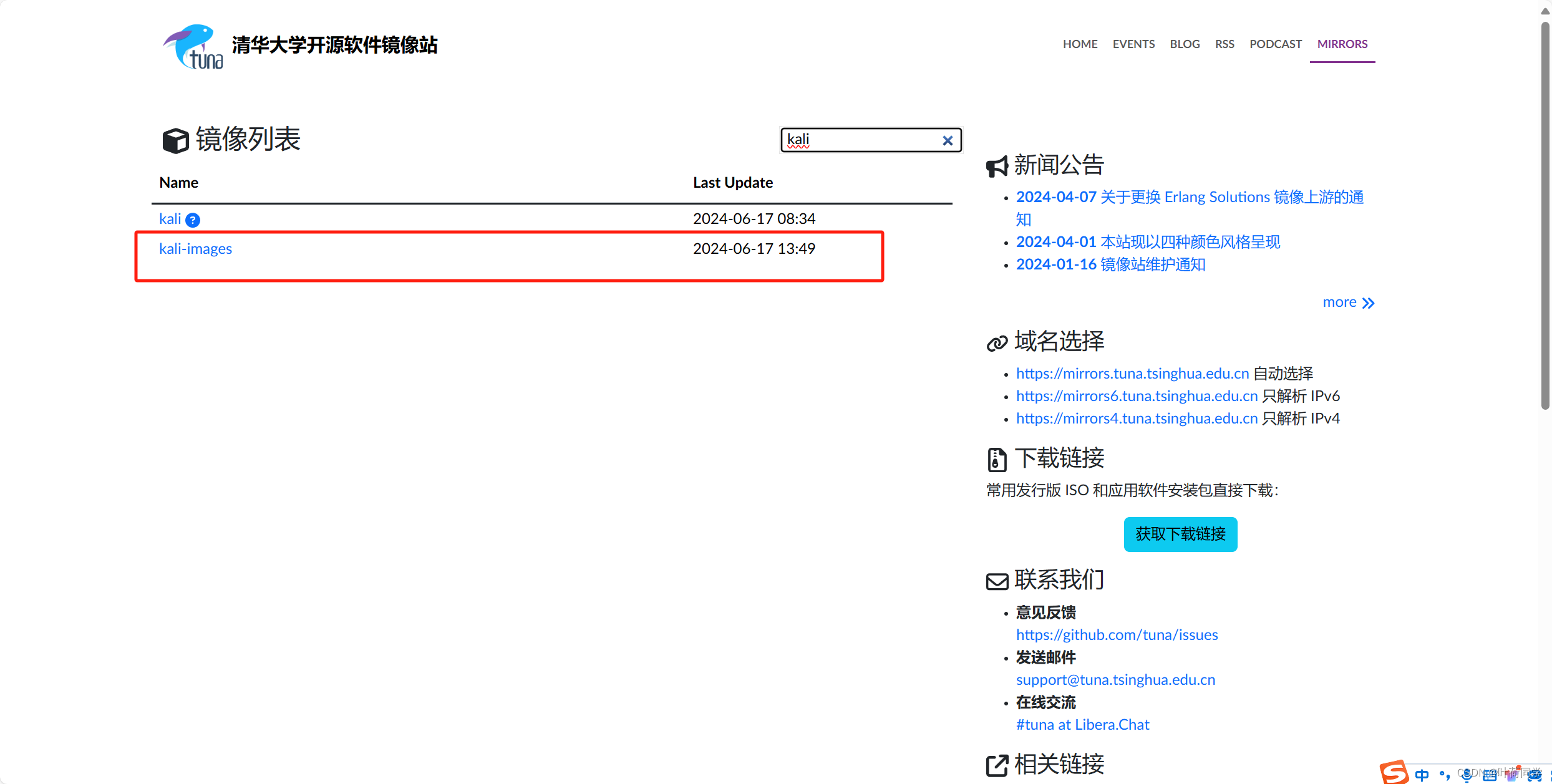This screenshot has width=1552, height=784.
Task: Click the 2024-06-17 08:34 update time
Action: [754, 219]
